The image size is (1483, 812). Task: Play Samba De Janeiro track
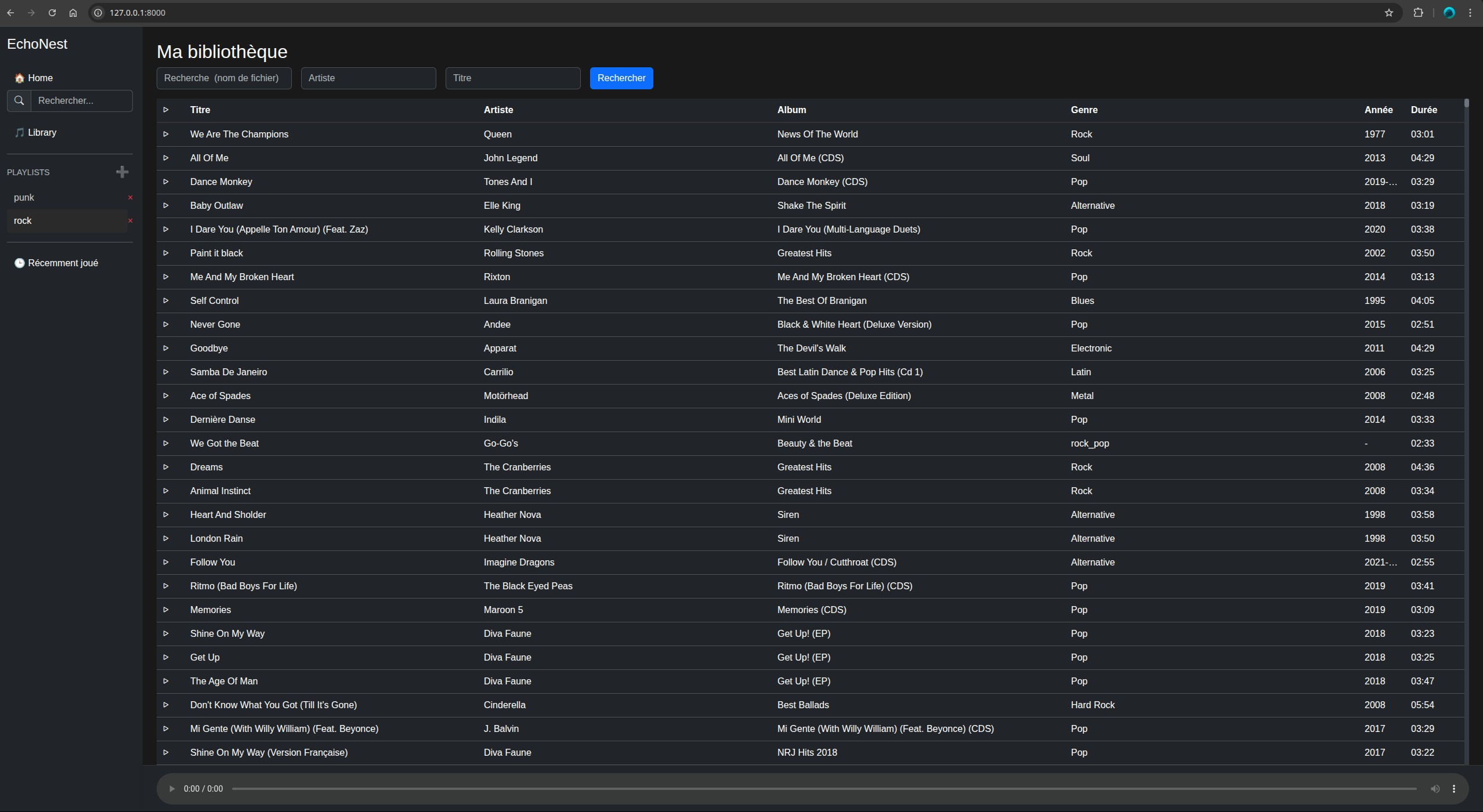click(x=166, y=372)
